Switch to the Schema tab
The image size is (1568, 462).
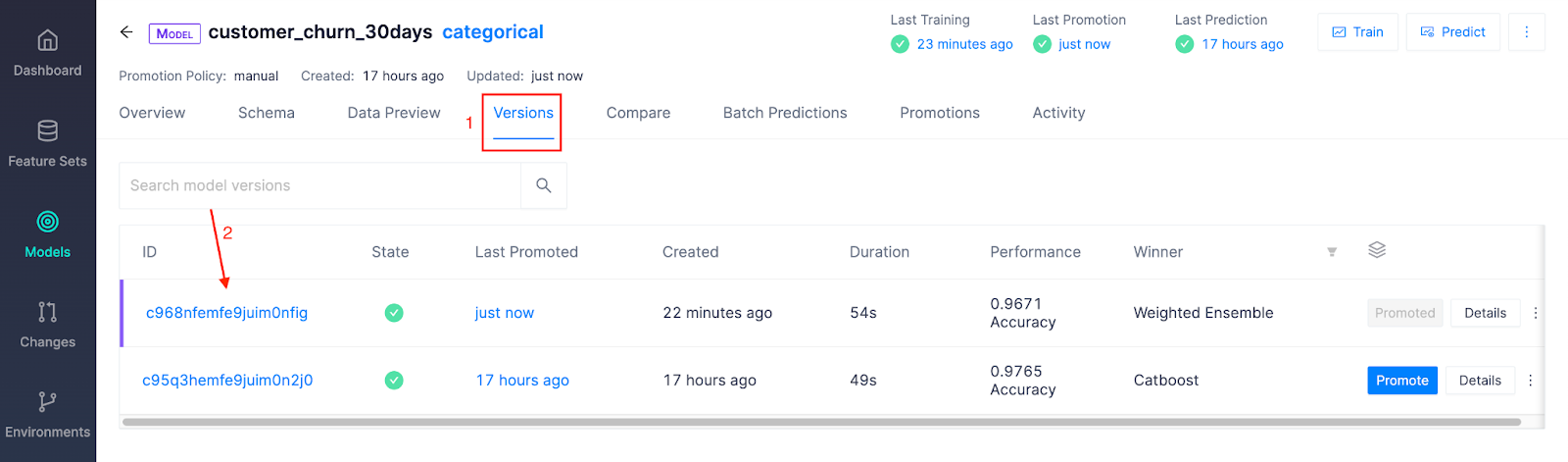click(266, 113)
